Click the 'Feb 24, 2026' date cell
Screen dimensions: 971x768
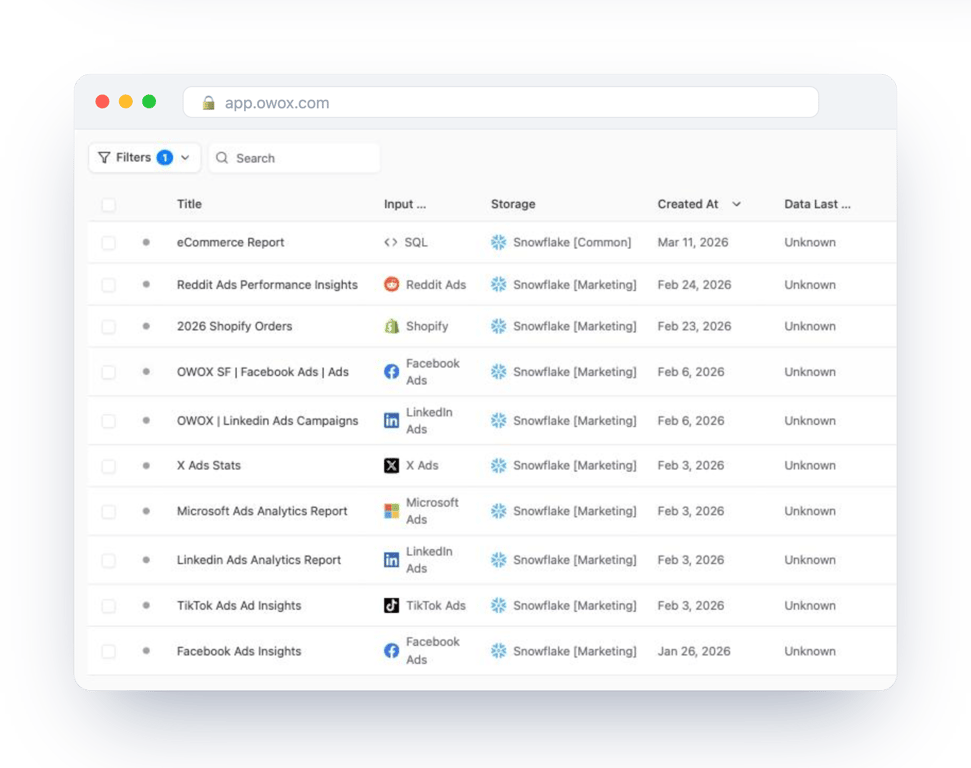pyautogui.click(x=694, y=284)
